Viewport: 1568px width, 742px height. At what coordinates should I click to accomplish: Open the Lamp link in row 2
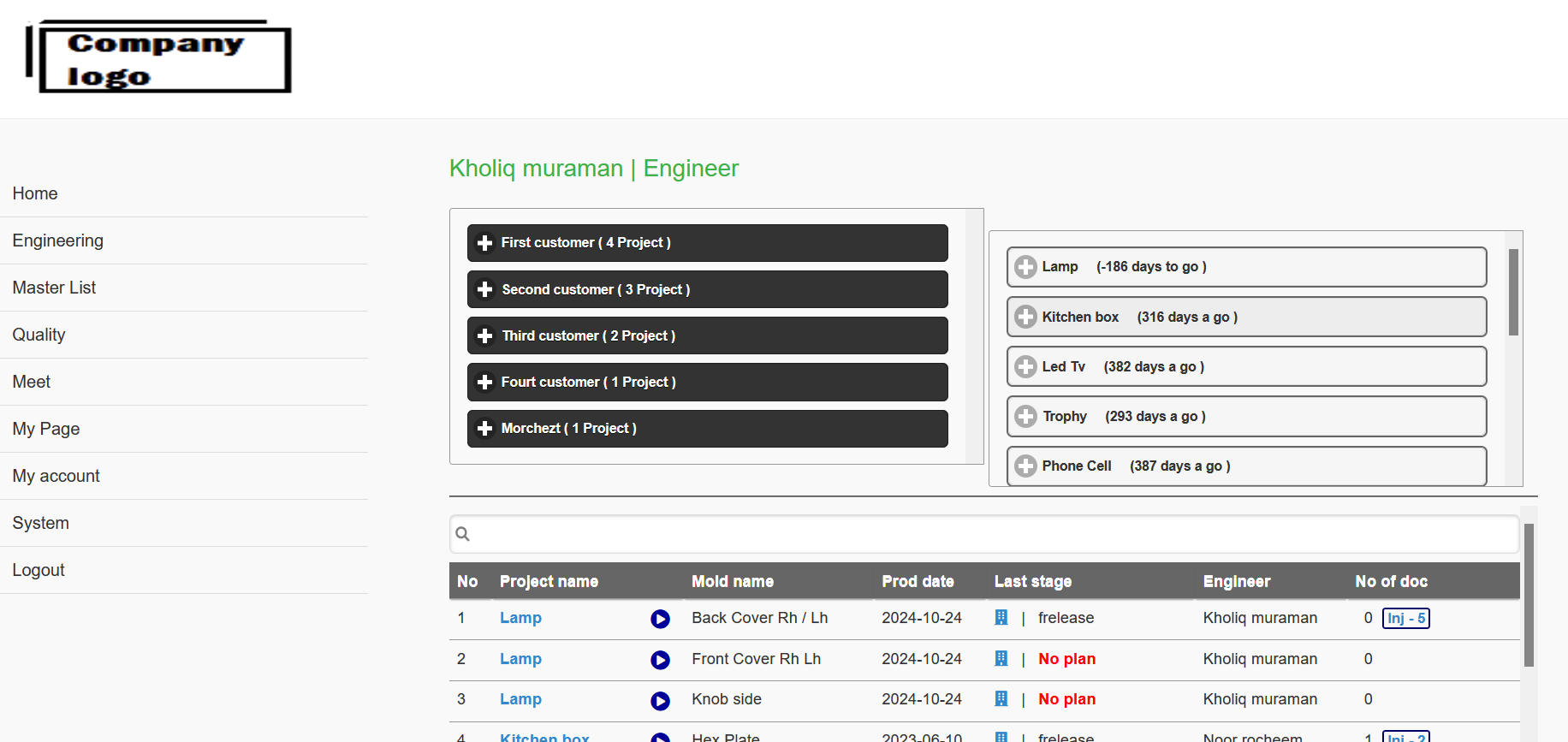click(x=520, y=659)
